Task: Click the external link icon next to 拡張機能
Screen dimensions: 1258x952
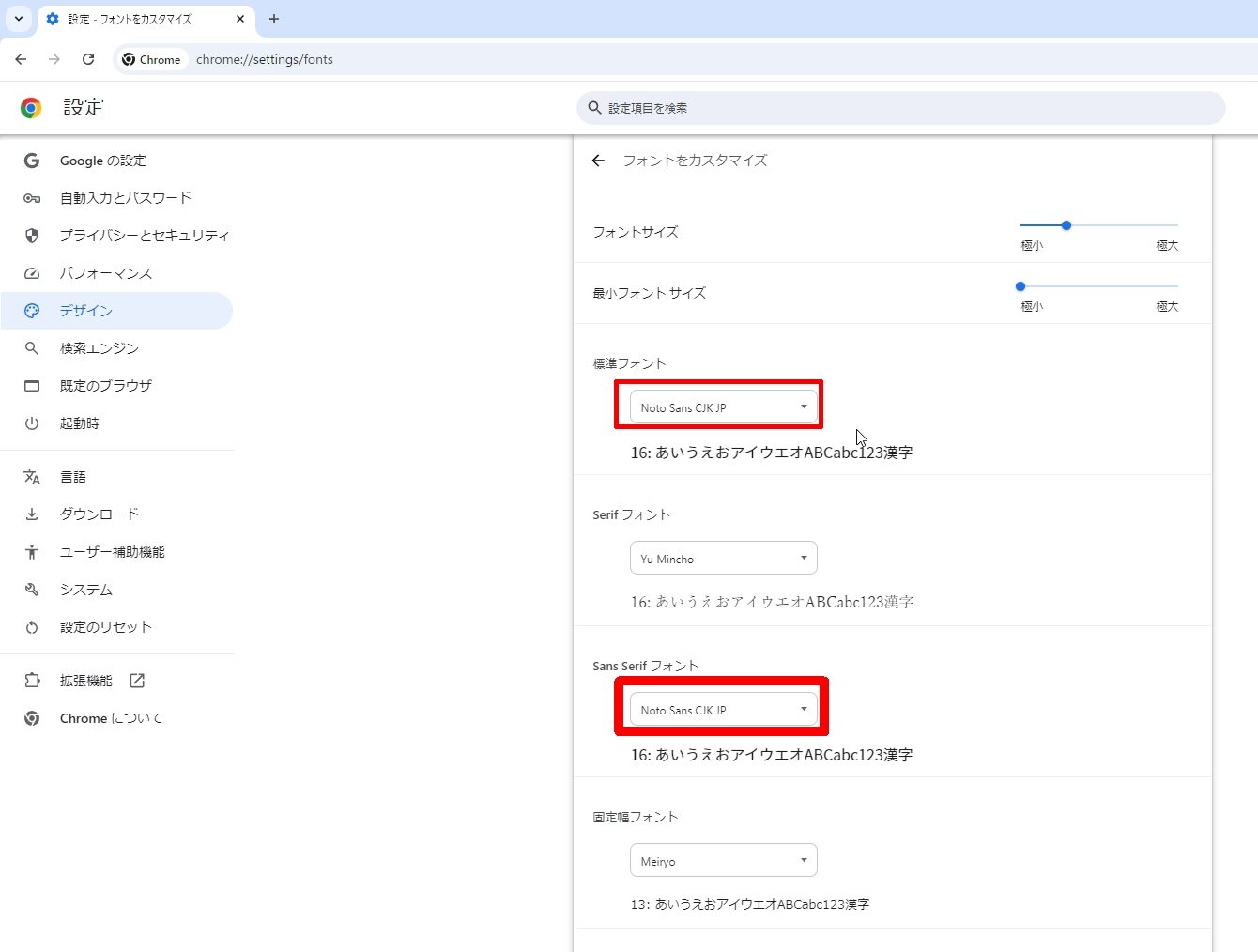Action: pos(137,681)
